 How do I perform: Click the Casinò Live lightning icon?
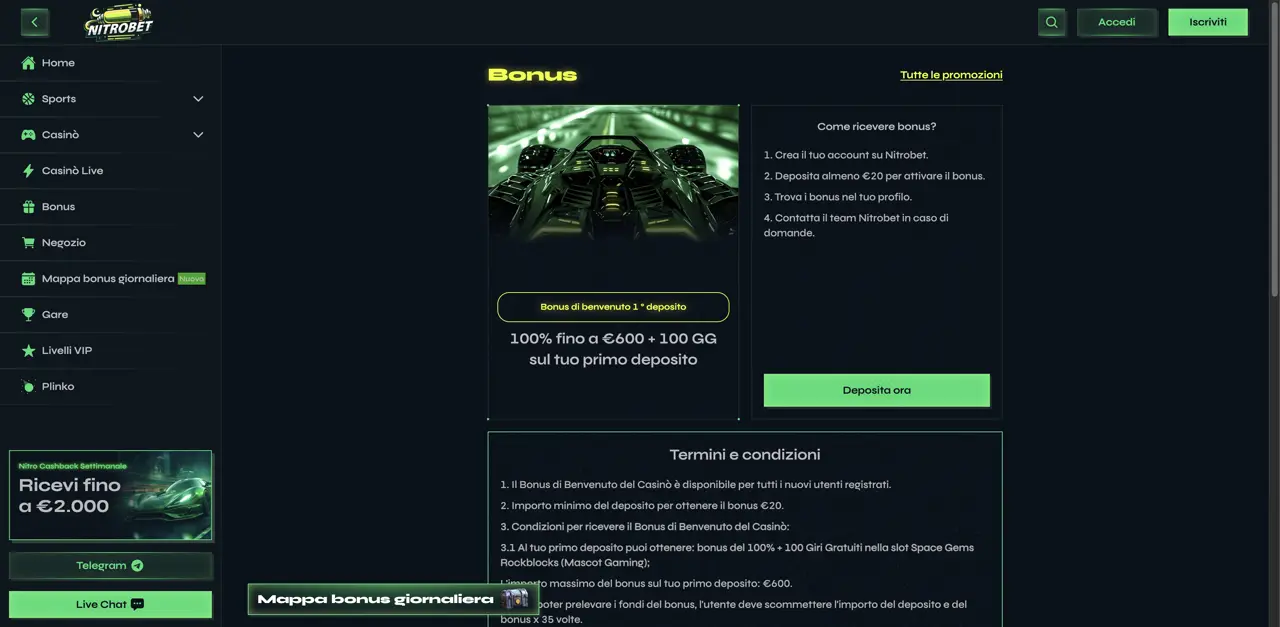pos(28,171)
